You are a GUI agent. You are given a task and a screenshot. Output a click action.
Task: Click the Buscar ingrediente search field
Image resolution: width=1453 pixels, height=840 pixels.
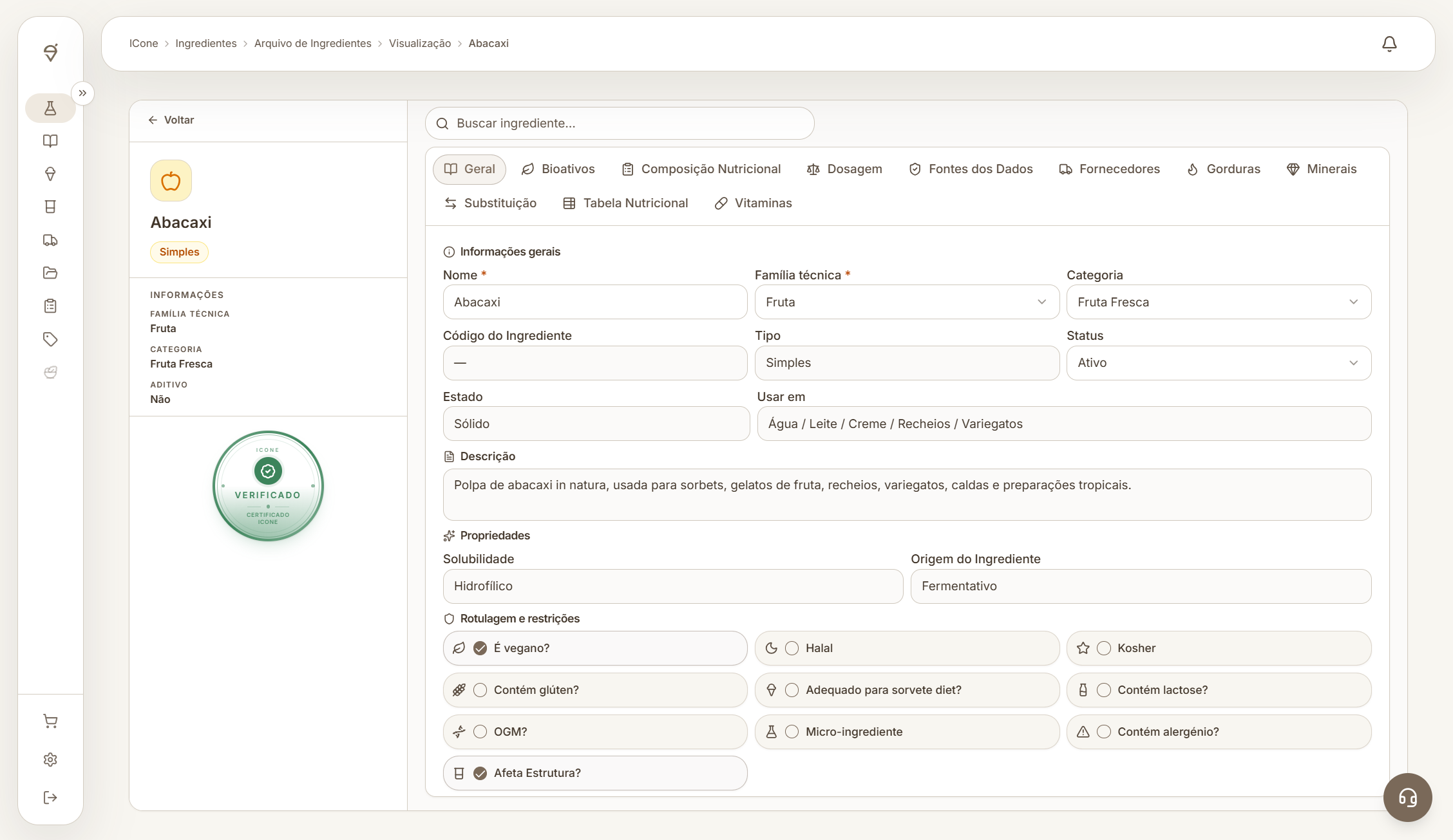coord(620,123)
